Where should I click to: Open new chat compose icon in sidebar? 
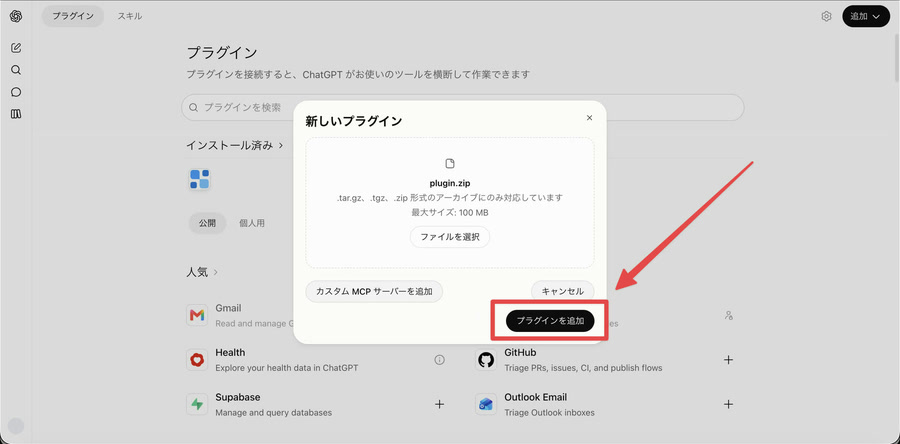click(x=16, y=48)
